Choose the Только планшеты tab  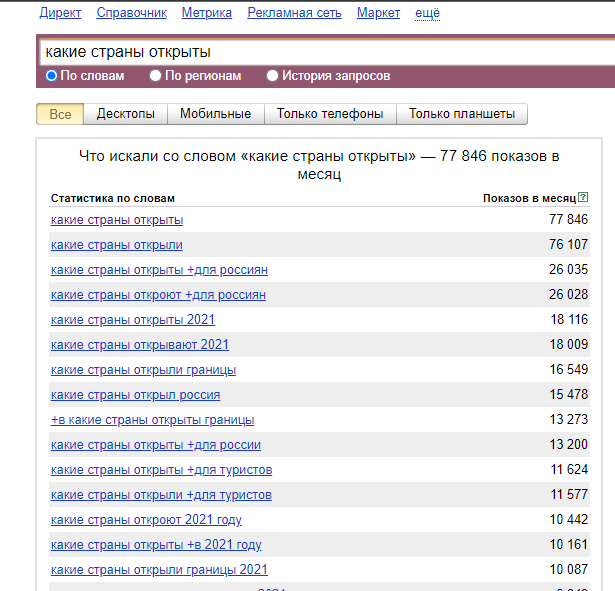(461, 114)
